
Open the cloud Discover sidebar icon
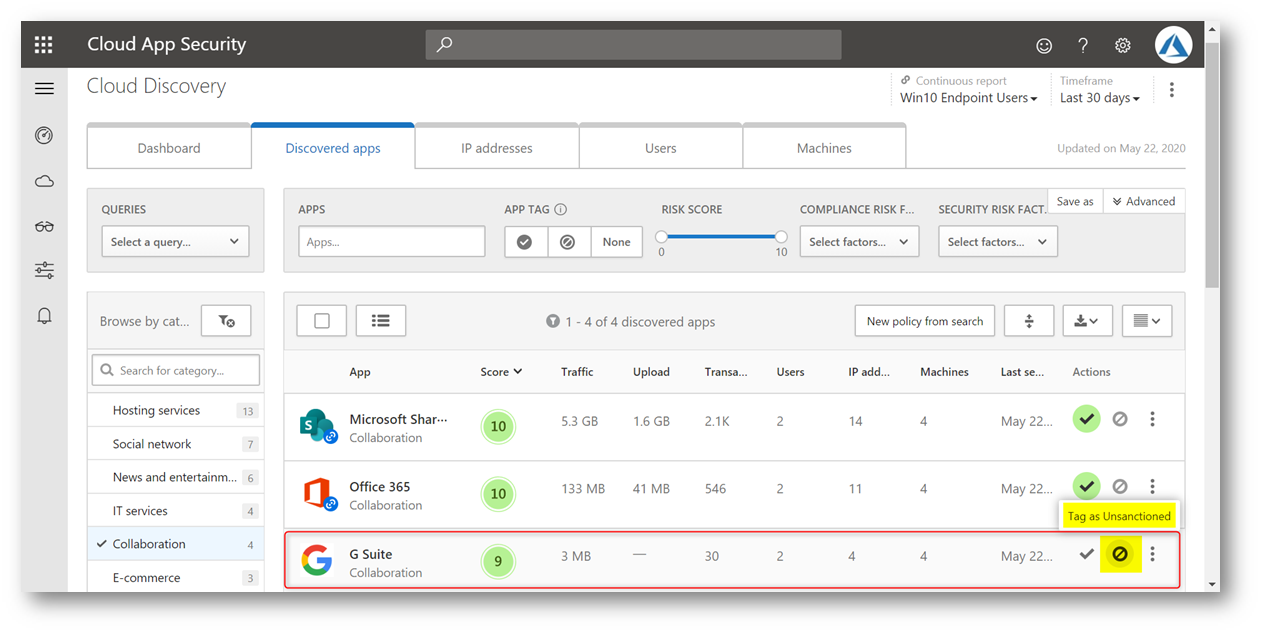coord(44,181)
